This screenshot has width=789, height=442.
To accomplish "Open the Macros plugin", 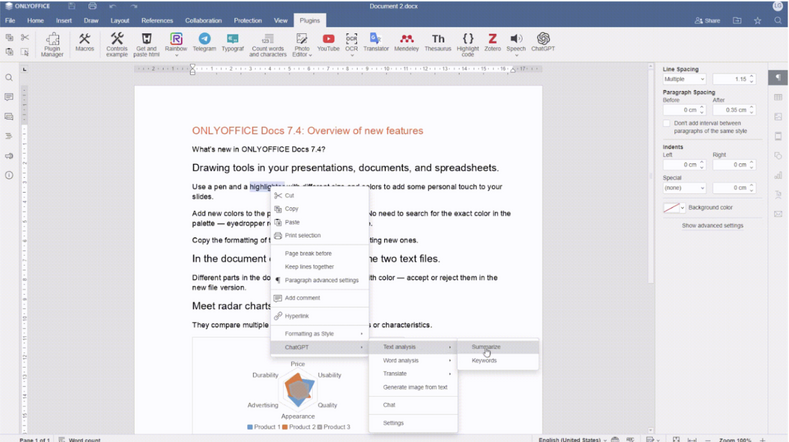I will point(85,42).
